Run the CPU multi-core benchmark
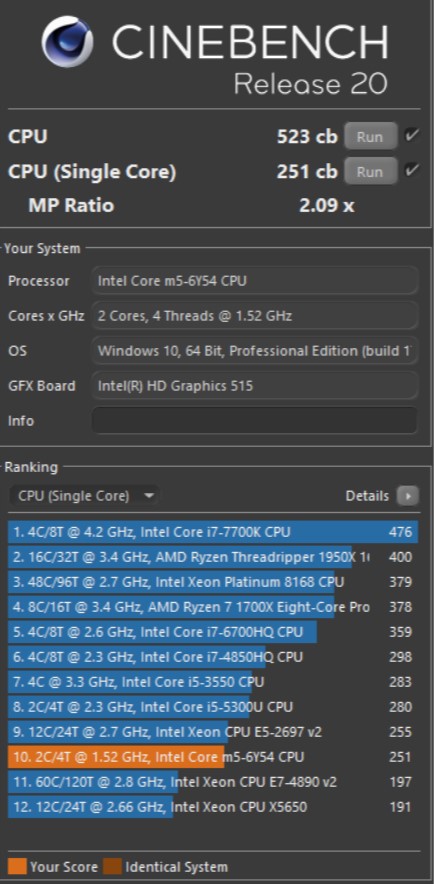The image size is (434, 884). tap(370, 137)
